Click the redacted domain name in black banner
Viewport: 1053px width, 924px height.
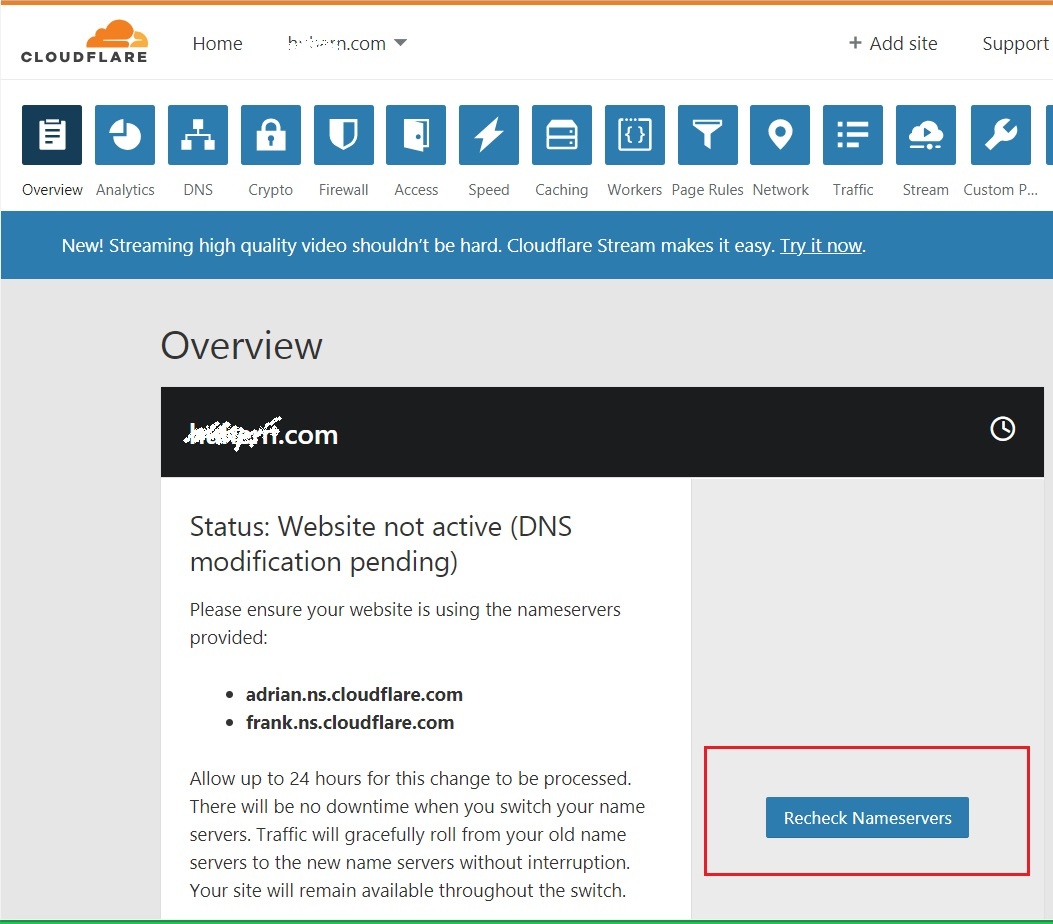click(261, 434)
